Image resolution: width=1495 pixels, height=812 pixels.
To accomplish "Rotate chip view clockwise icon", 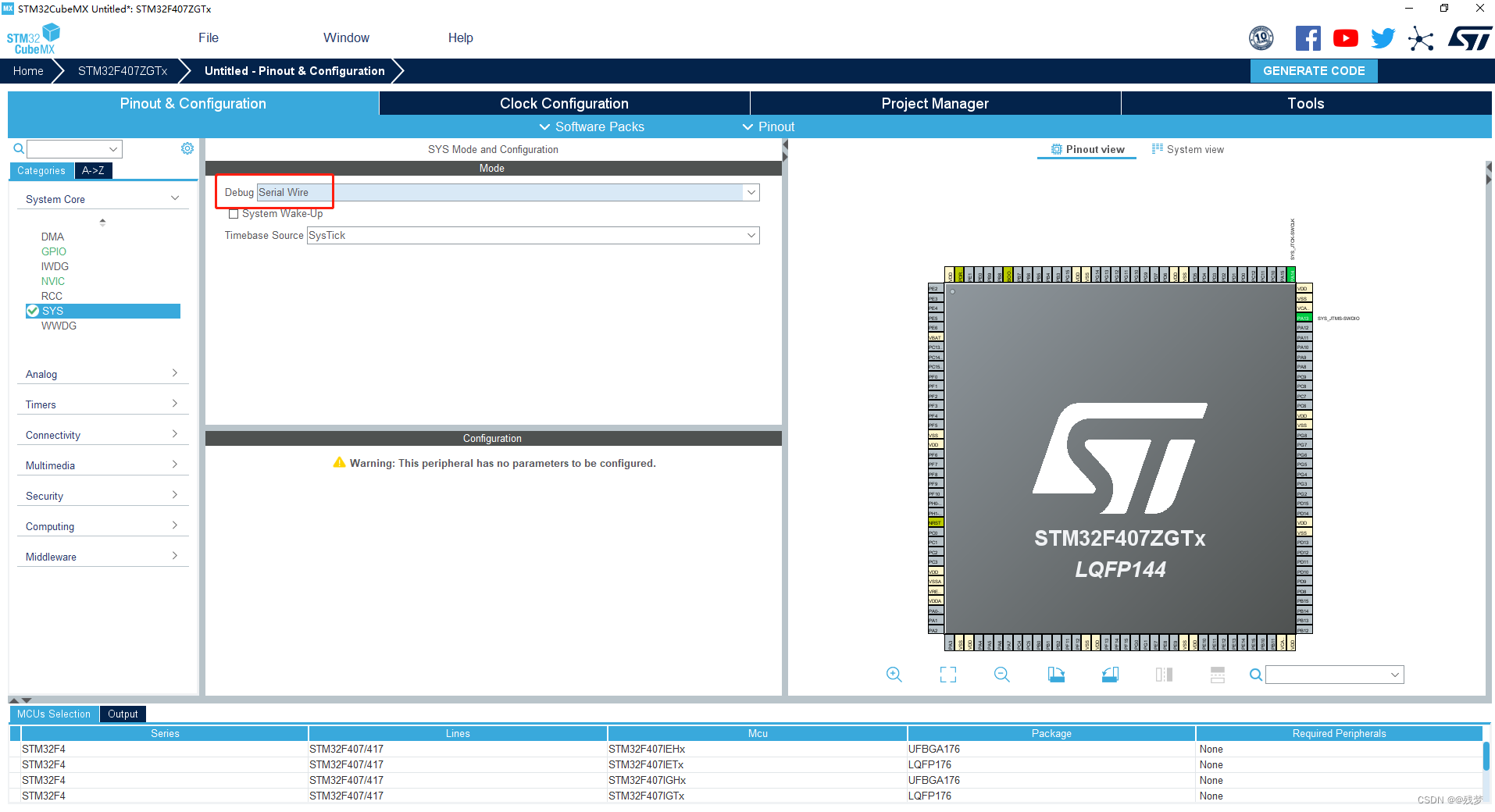I will (1056, 675).
